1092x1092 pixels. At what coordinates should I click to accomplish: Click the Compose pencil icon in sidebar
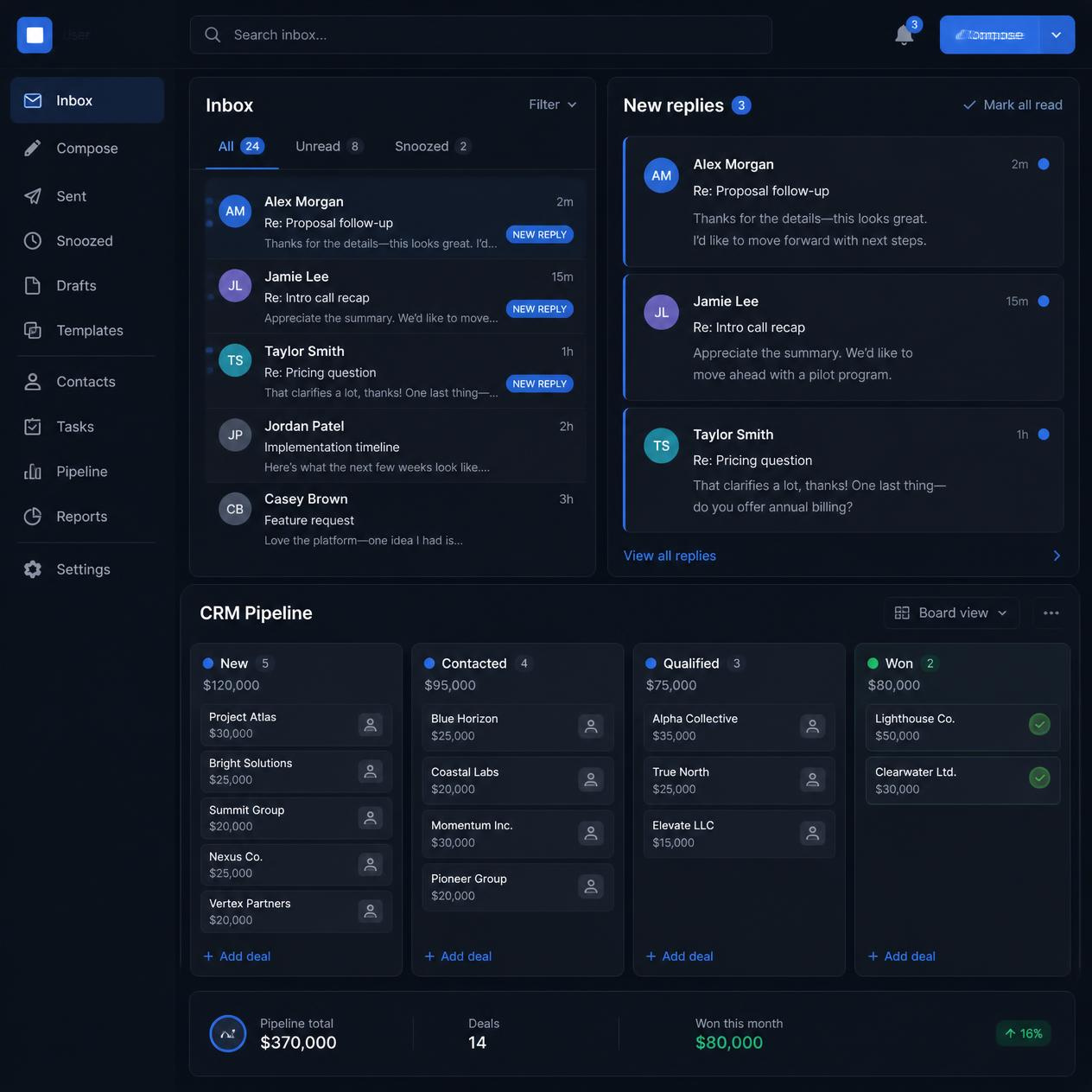click(33, 148)
